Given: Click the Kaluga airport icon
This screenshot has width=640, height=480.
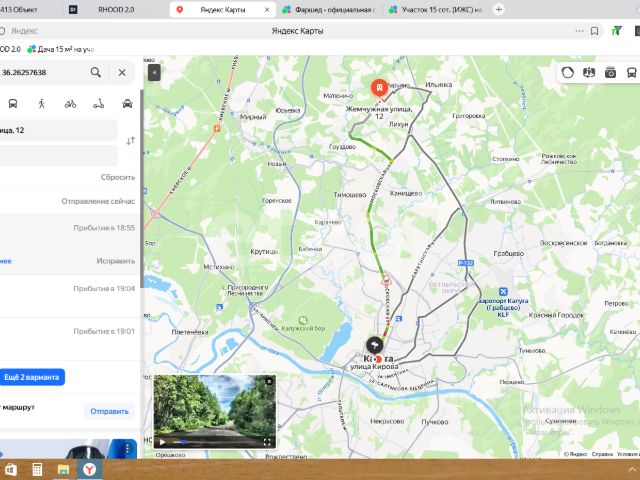Looking at the screenshot, I should (x=503, y=291).
